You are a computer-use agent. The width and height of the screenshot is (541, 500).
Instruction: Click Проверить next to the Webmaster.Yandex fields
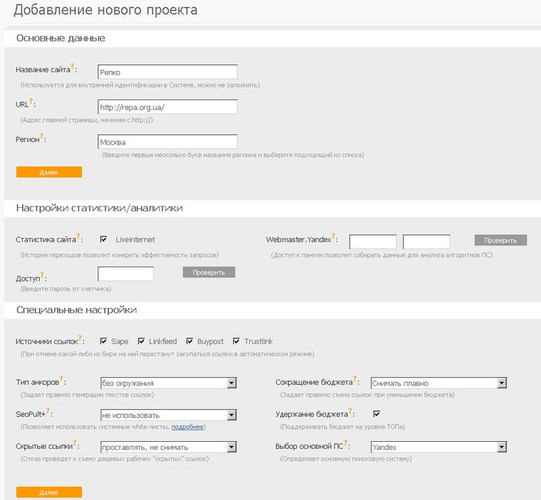click(501, 241)
